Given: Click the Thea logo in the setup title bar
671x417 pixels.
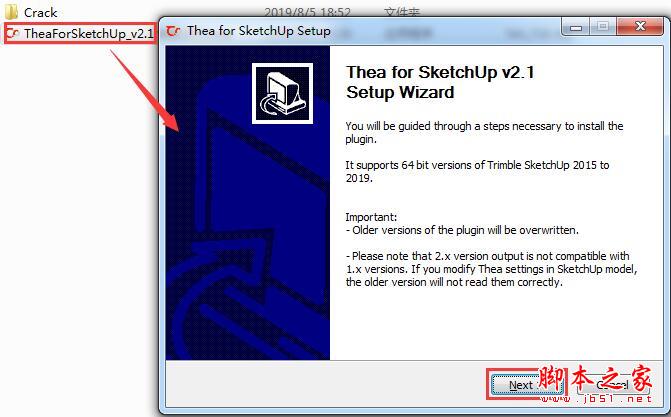Looking at the screenshot, I should (x=173, y=31).
